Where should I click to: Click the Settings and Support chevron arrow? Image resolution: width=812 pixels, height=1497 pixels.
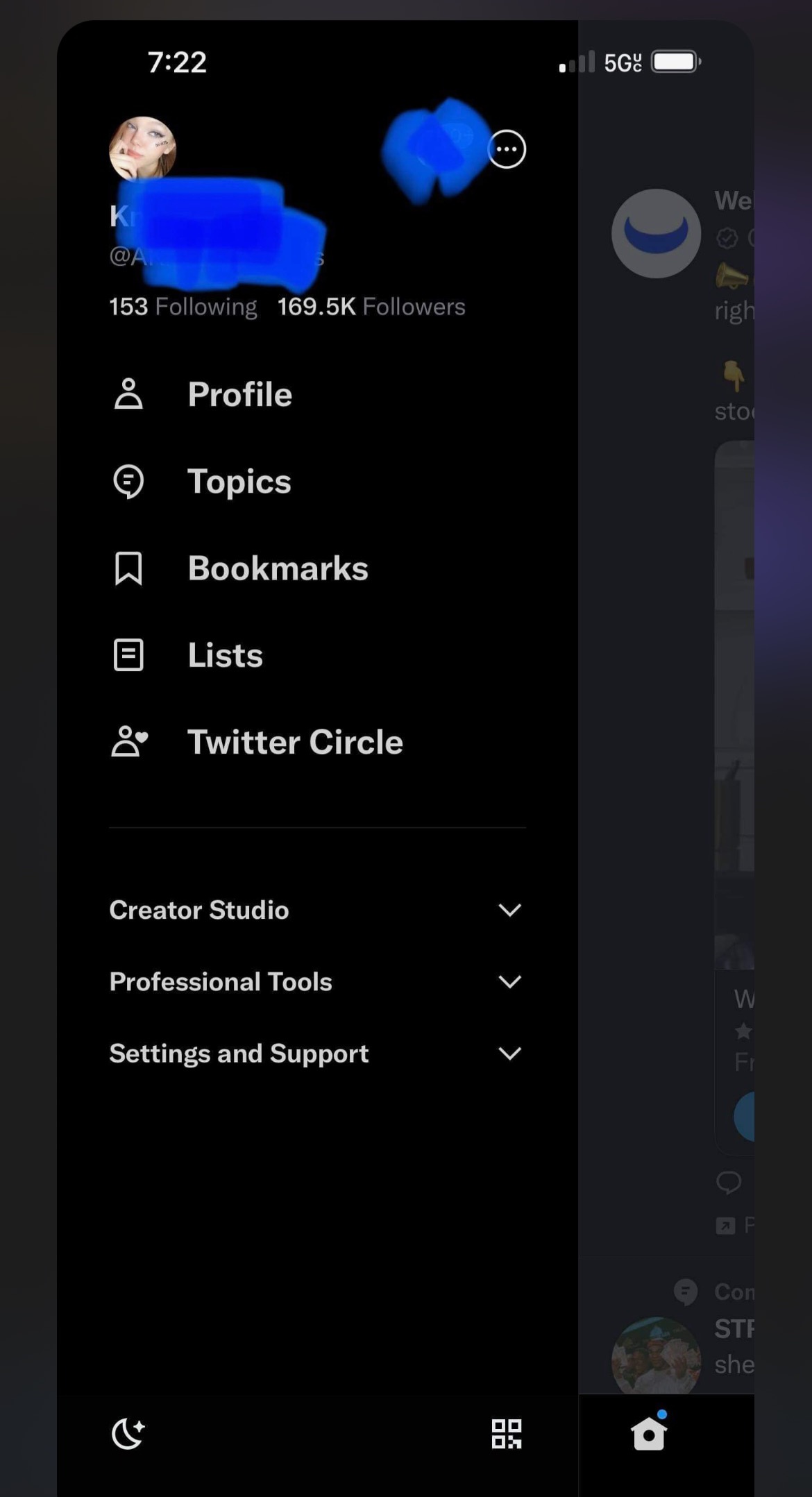pos(509,1054)
